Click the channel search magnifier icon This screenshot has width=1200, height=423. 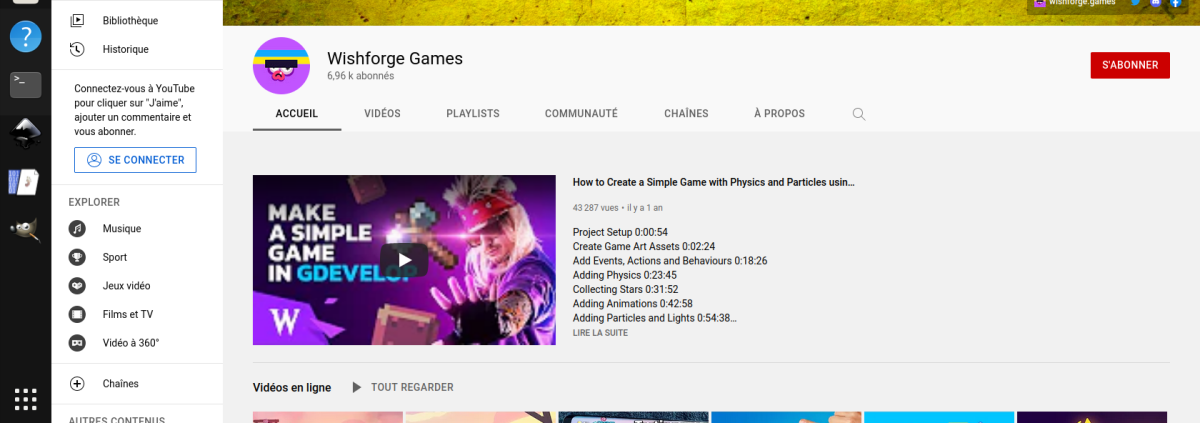point(858,114)
